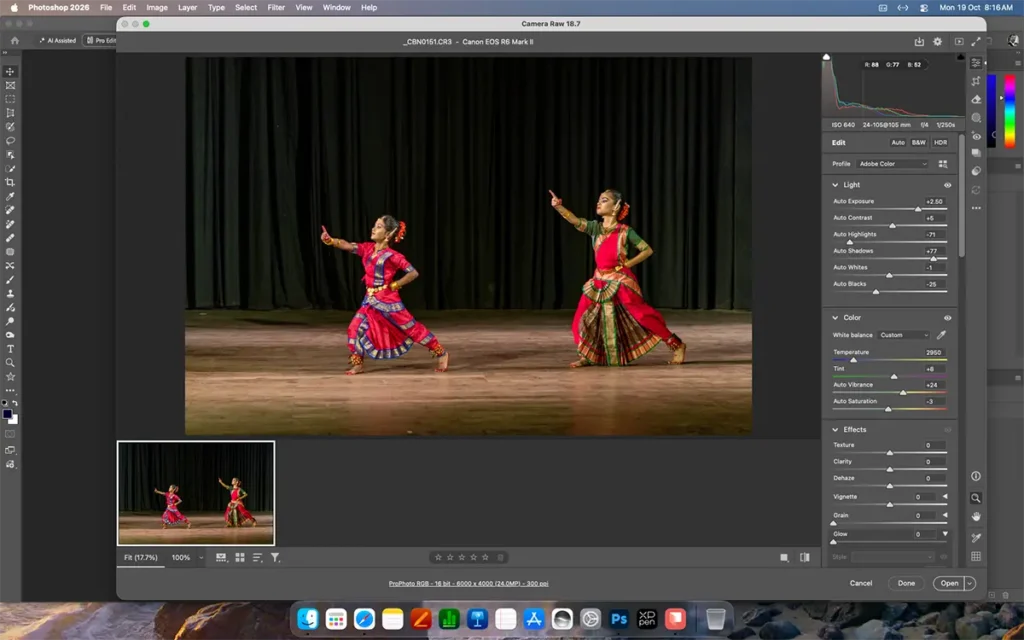Open the Filter menu
The height and width of the screenshot is (640, 1024).
pos(276,7)
